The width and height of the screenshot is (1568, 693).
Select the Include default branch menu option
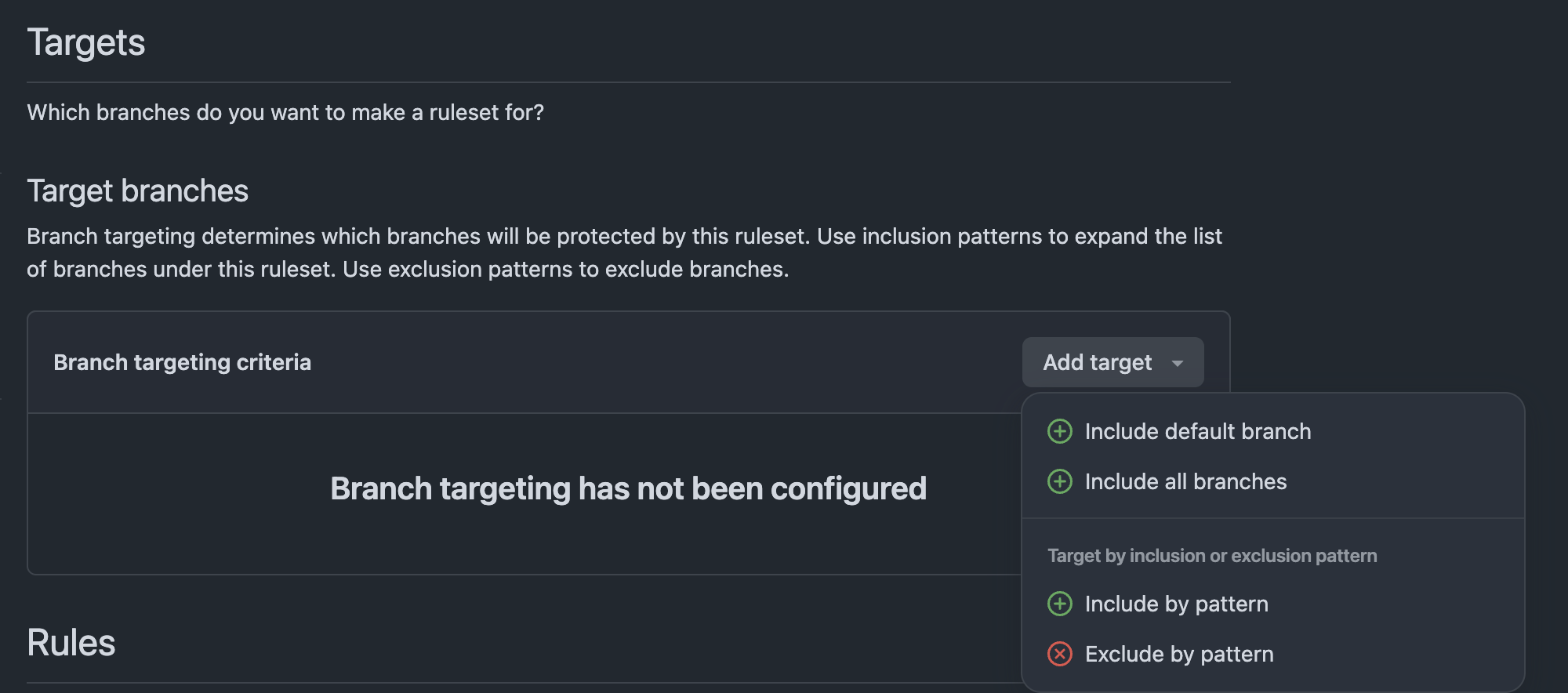pos(1197,431)
